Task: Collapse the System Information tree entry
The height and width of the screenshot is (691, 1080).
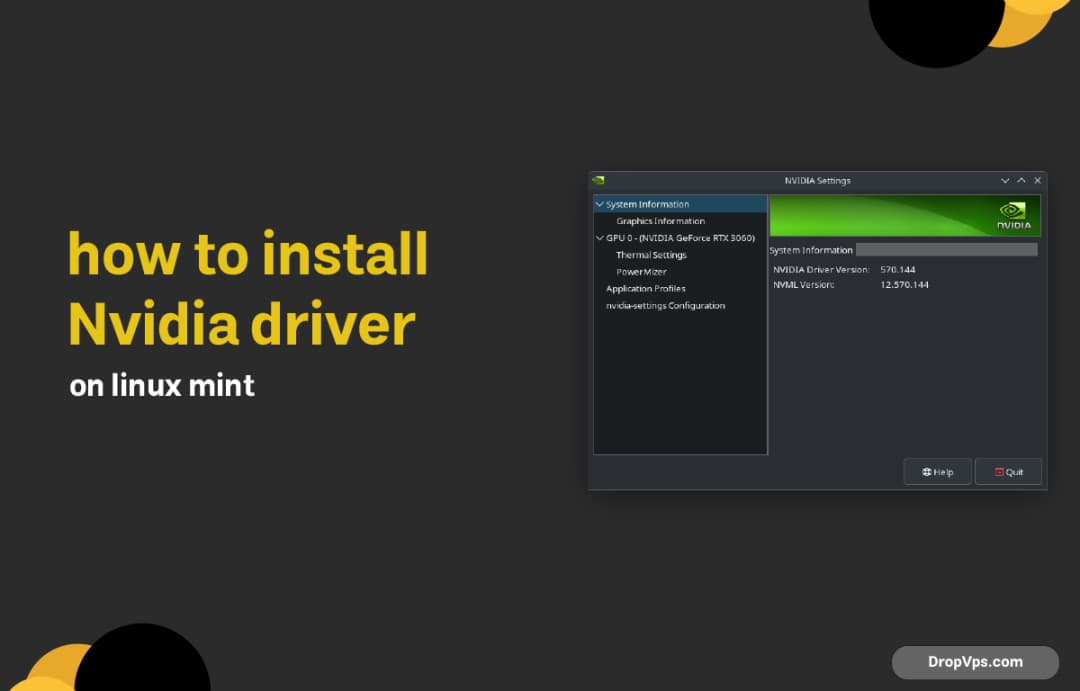Action: coord(598,203)
